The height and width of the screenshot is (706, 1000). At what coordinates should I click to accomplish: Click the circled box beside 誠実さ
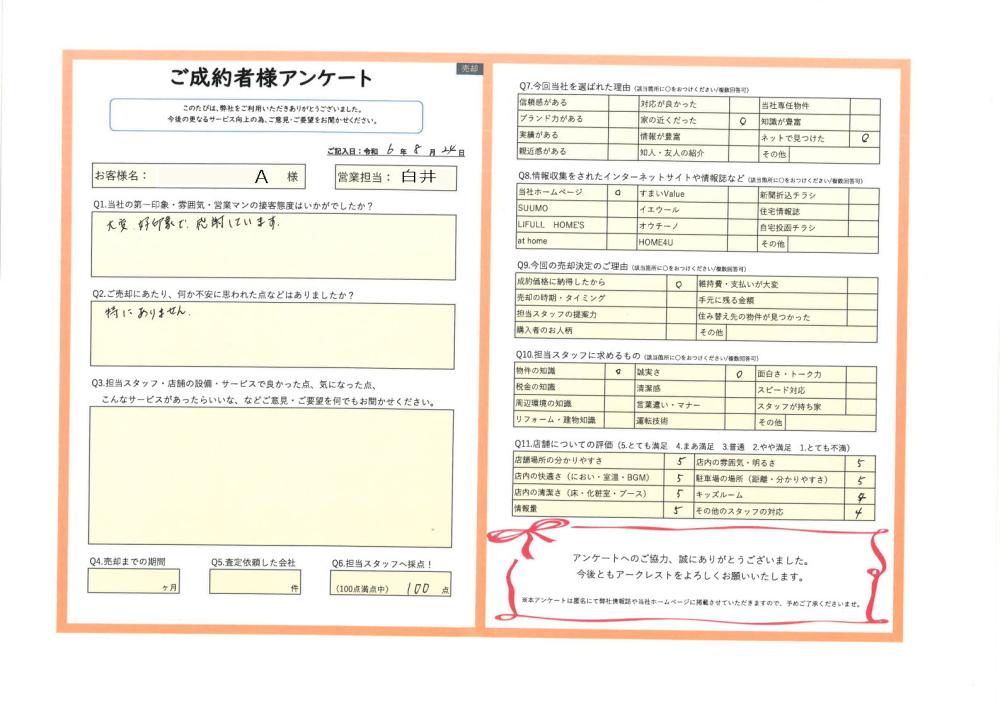click(738, 373)
